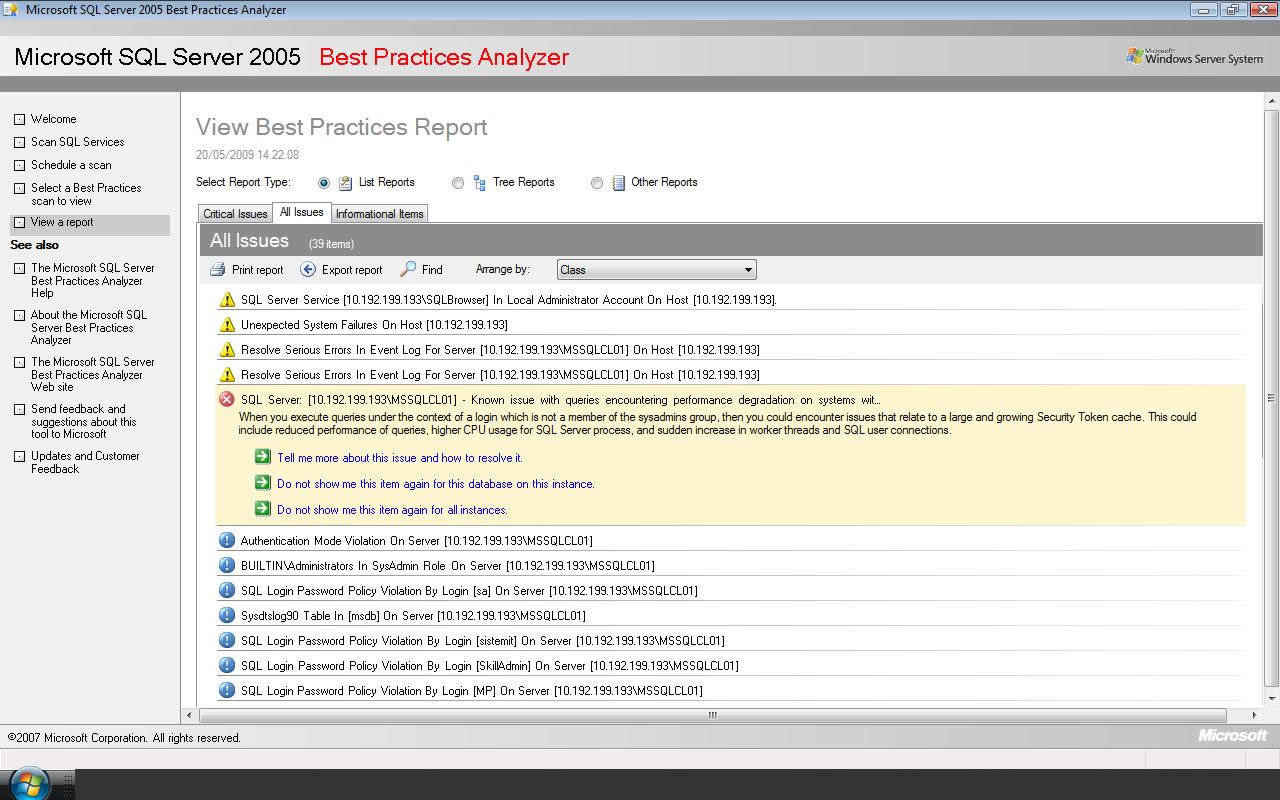The image size is (1280, 800).
Task: Click the vertical scrollbar of report pane
Action: (1272, 397)
